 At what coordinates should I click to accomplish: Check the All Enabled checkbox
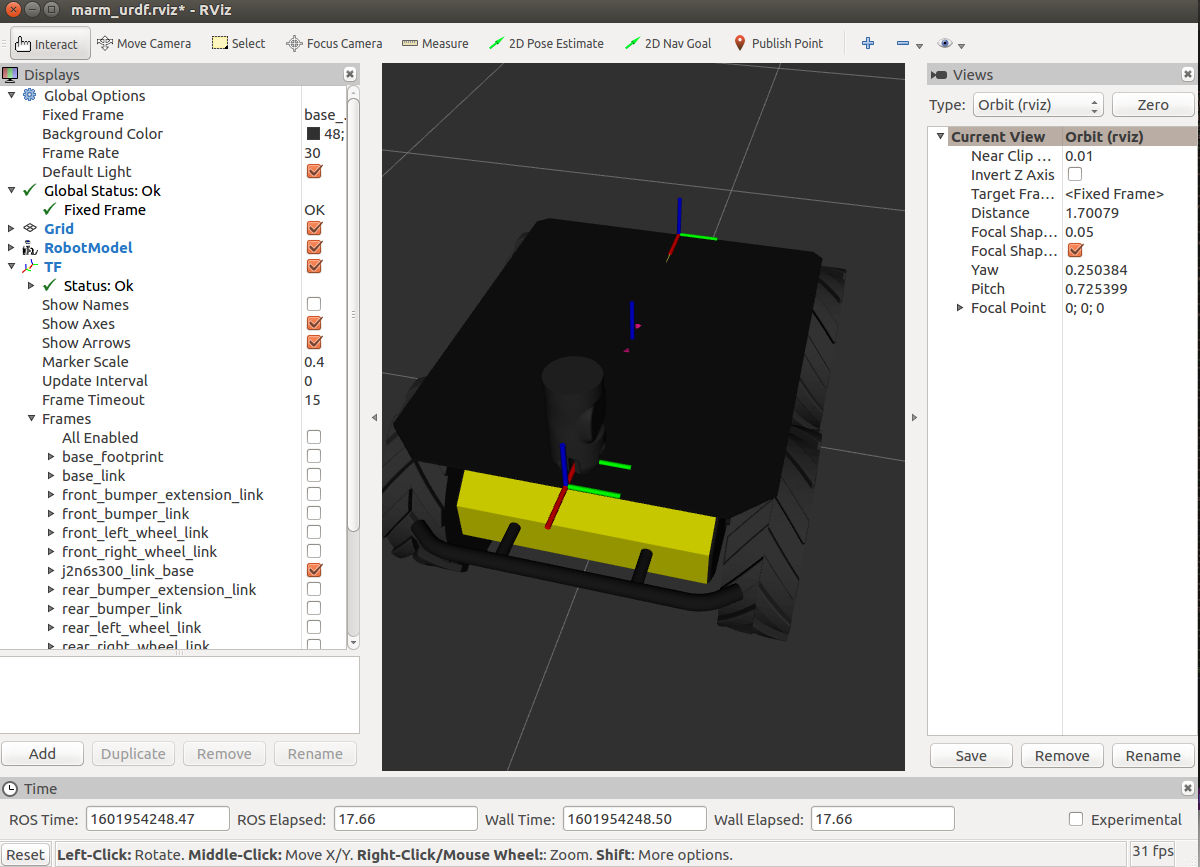click(x=314, y=437)
